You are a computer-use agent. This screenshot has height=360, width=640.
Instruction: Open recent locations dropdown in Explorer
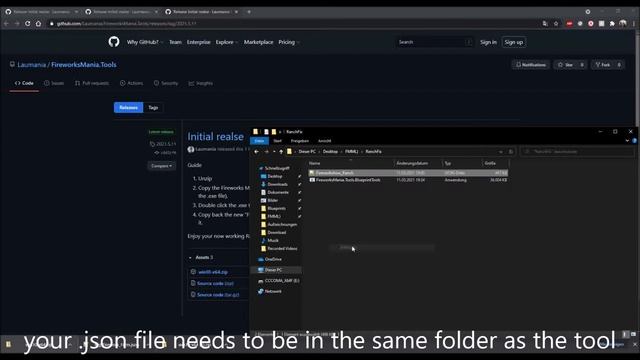(274, 151)
